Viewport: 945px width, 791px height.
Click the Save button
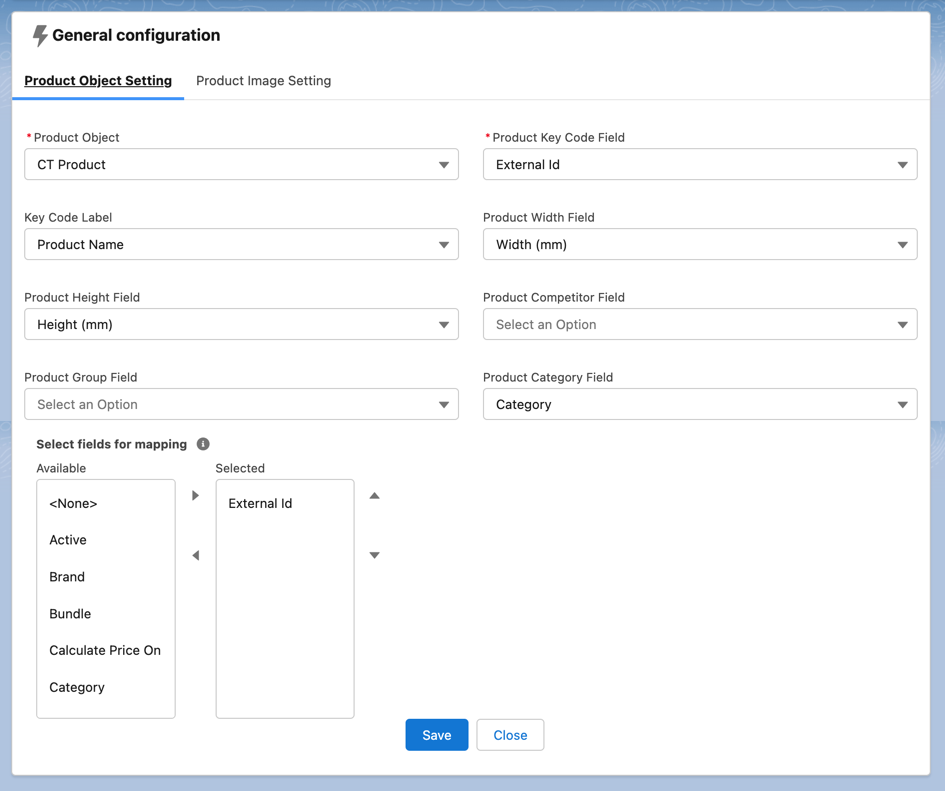point(436,734)
